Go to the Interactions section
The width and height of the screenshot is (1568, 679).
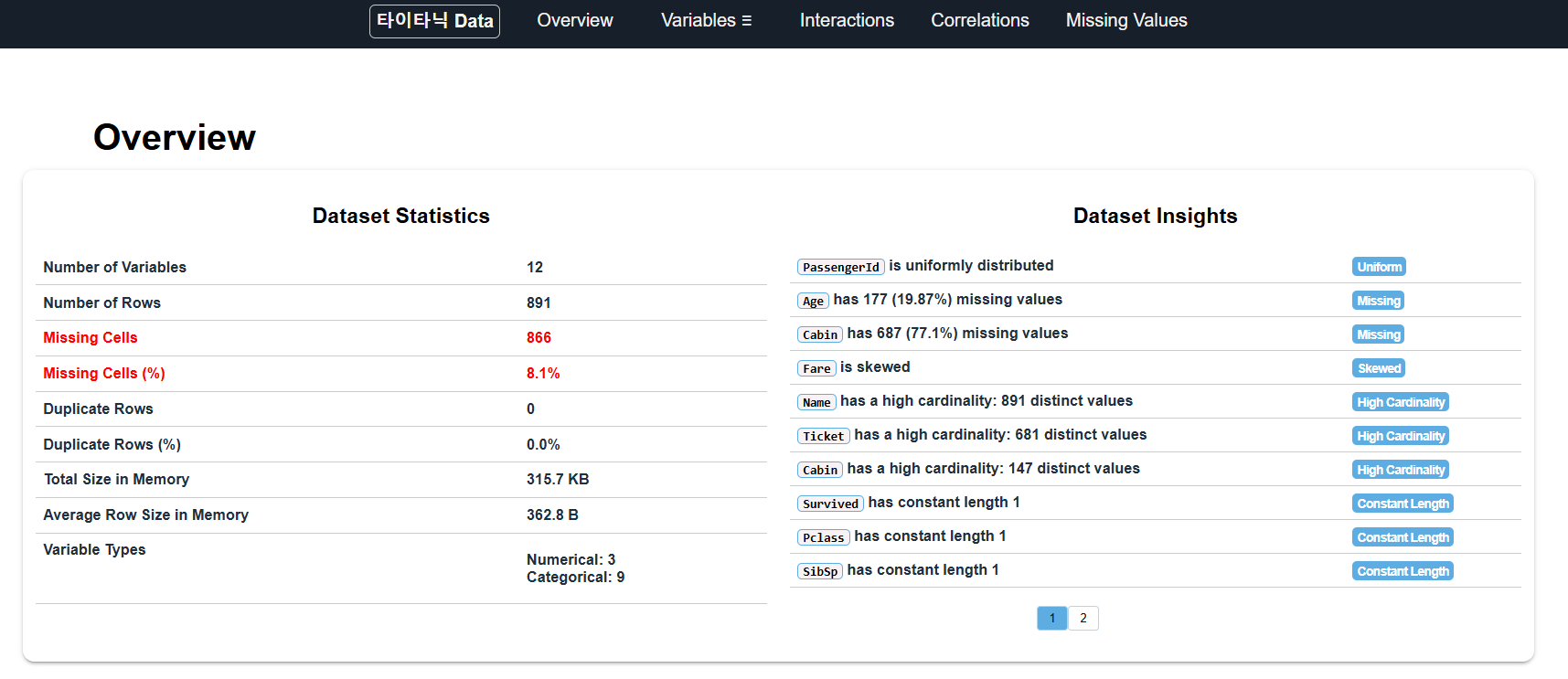pyautogui.click(x=847, y=20)
